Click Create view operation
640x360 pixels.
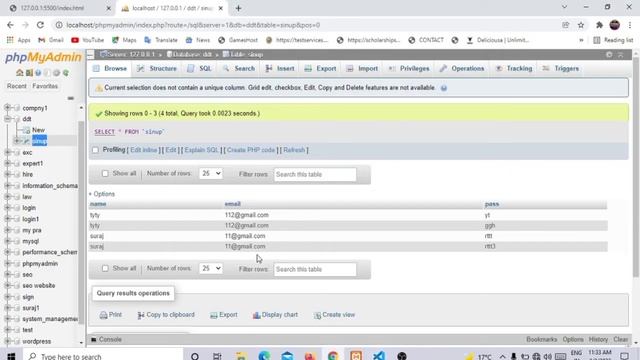[x=334, y=315]
